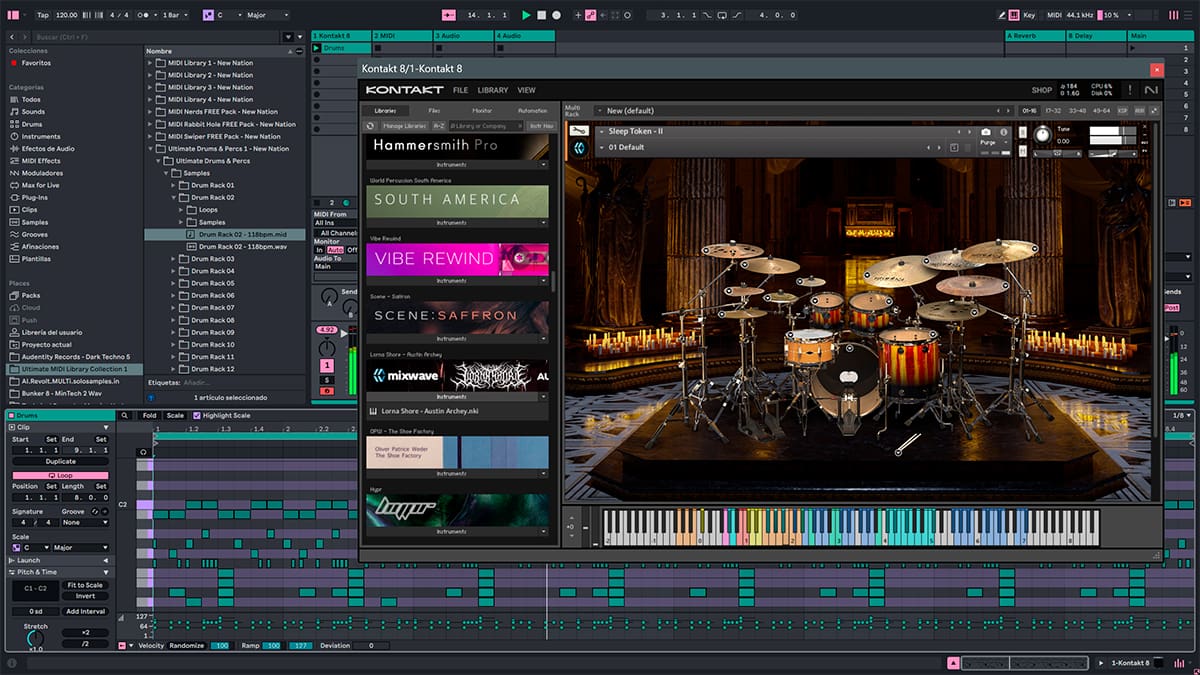Open the Plug-Ins category
This screenshot has height=675, width=1200.
(34, 197)
